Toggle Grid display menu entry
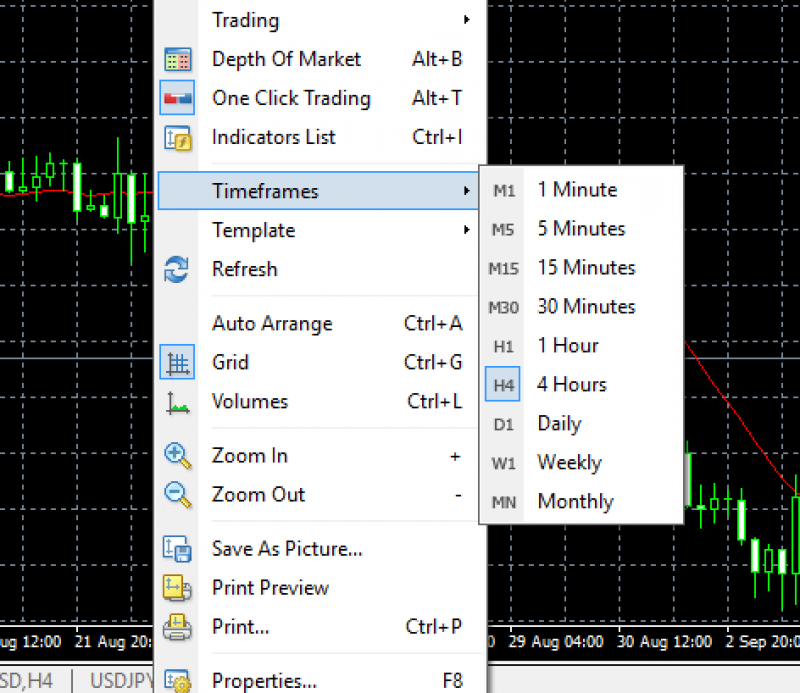The height and width of the screenshot is (693, 800). tap(320, 362)
